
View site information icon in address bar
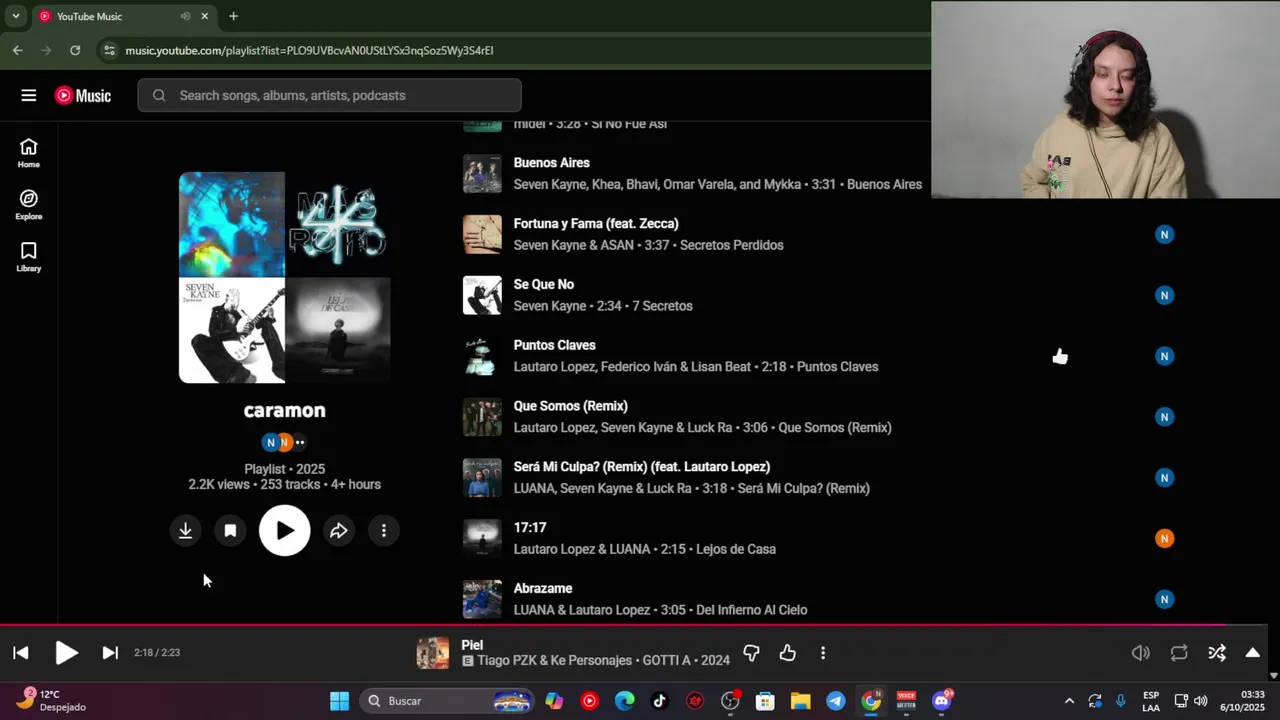pyautogui.click(x=109, y=50)
